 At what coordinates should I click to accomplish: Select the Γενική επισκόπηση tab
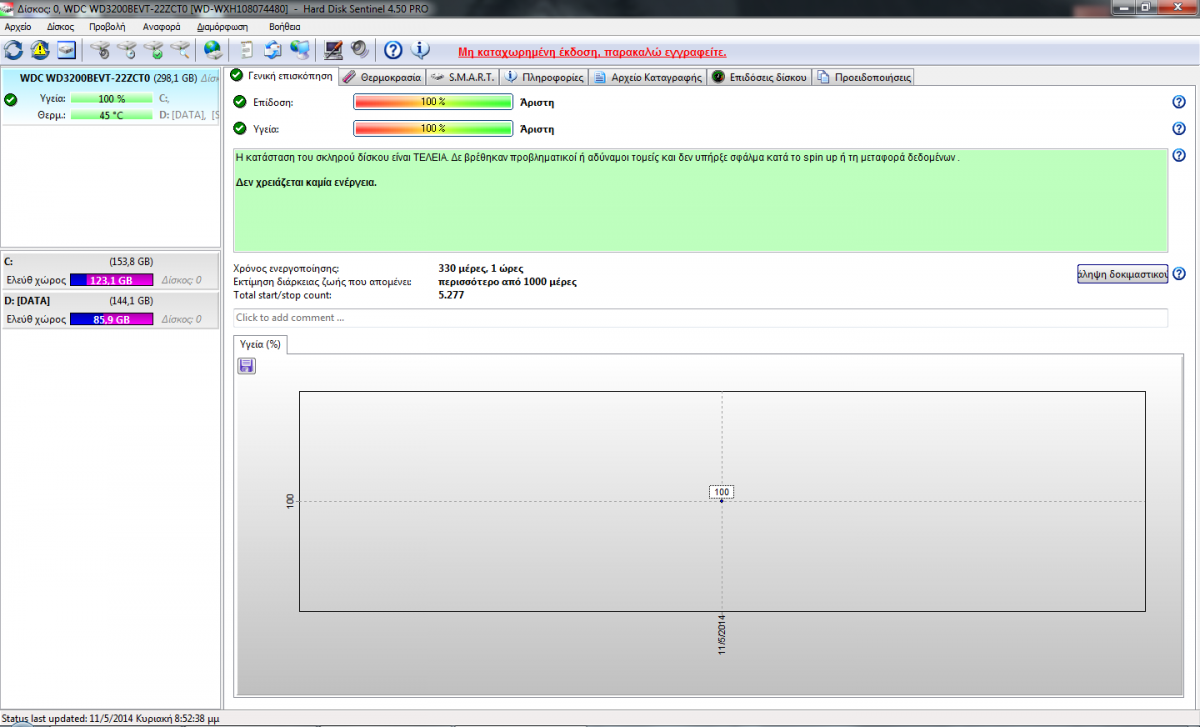281,75
